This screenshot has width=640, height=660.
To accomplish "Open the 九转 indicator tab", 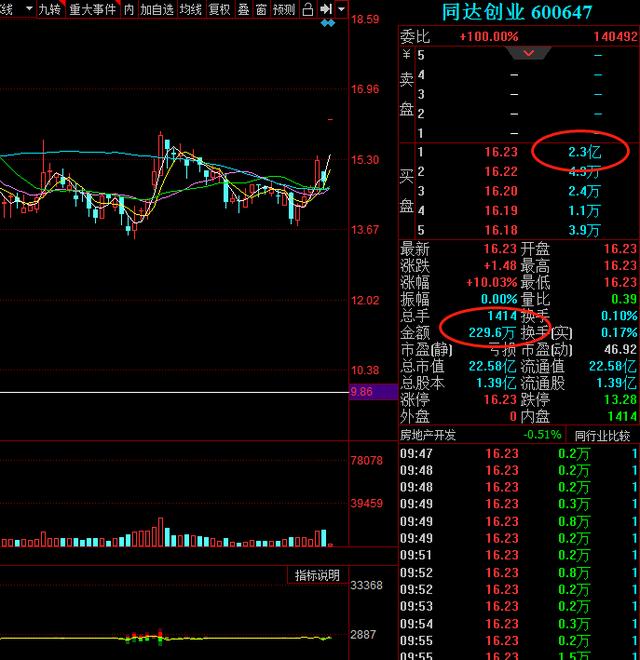I will tap(49, 9).
